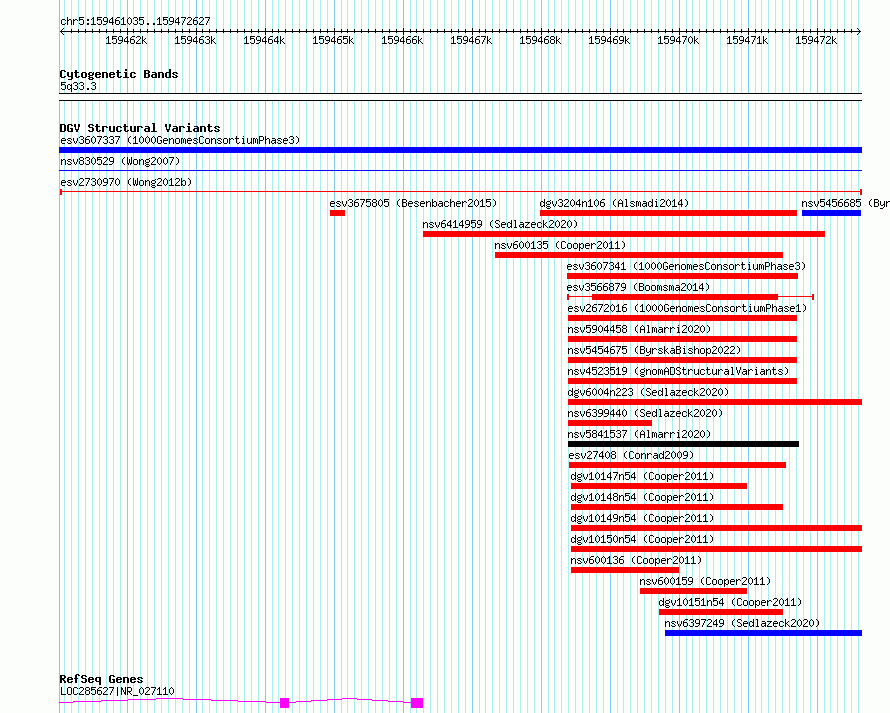Open nsv5454675 (ByrskaBishop2022) label

(x=654, y=350)
